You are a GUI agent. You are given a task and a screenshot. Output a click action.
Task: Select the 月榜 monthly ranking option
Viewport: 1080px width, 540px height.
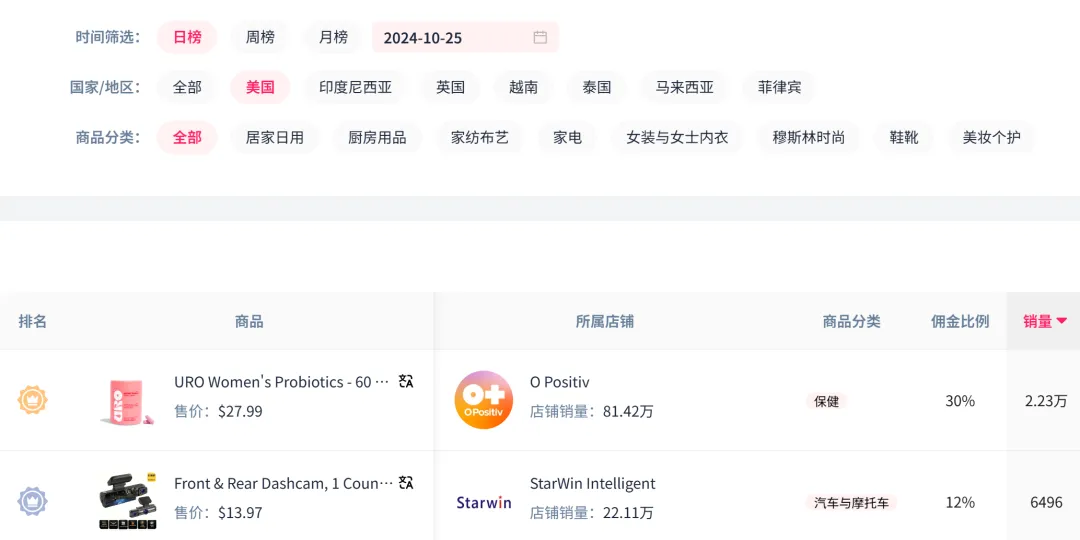tap(333, 37)
